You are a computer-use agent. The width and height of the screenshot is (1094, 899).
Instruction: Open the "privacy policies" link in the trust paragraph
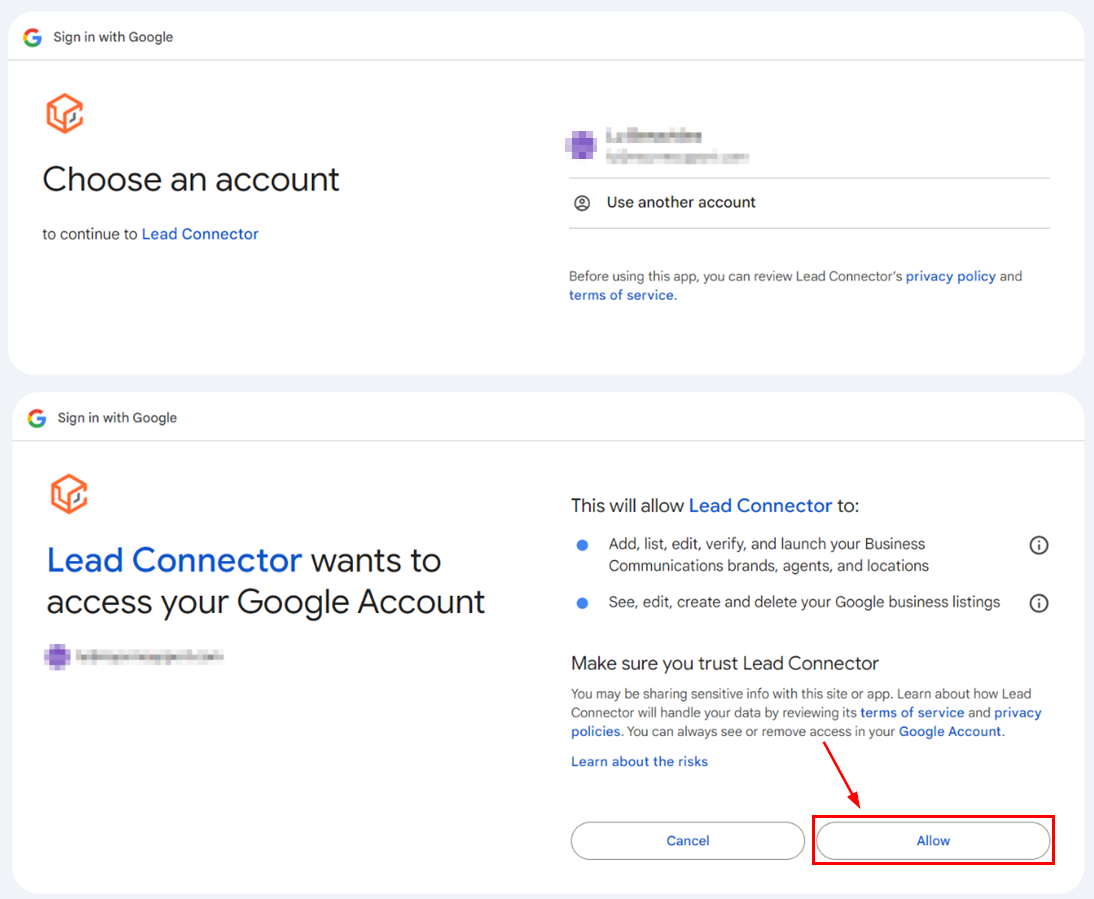tap(1017, 713)
